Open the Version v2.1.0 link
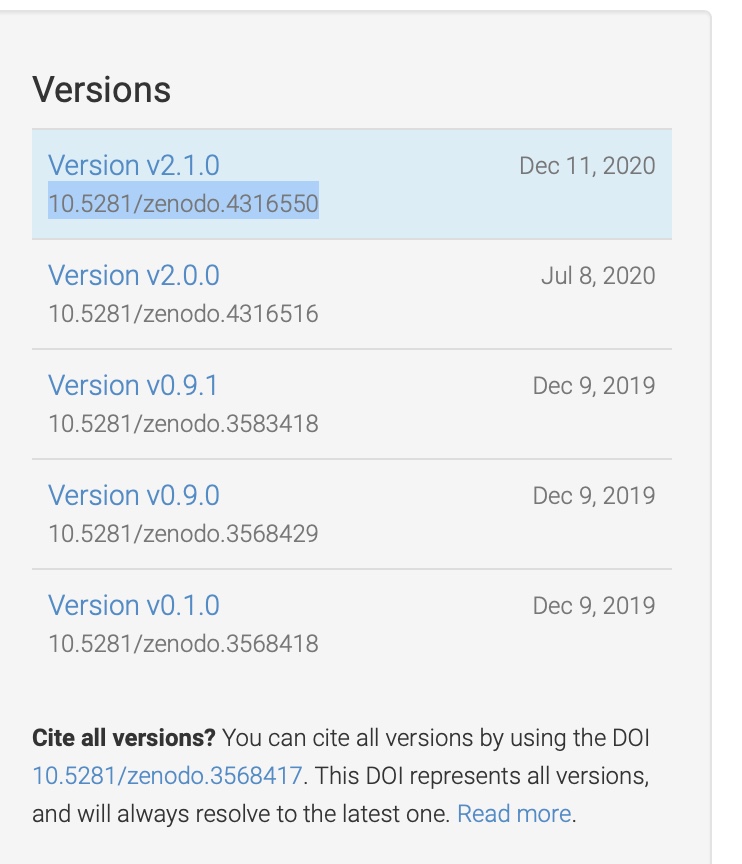 click(134, 165)
